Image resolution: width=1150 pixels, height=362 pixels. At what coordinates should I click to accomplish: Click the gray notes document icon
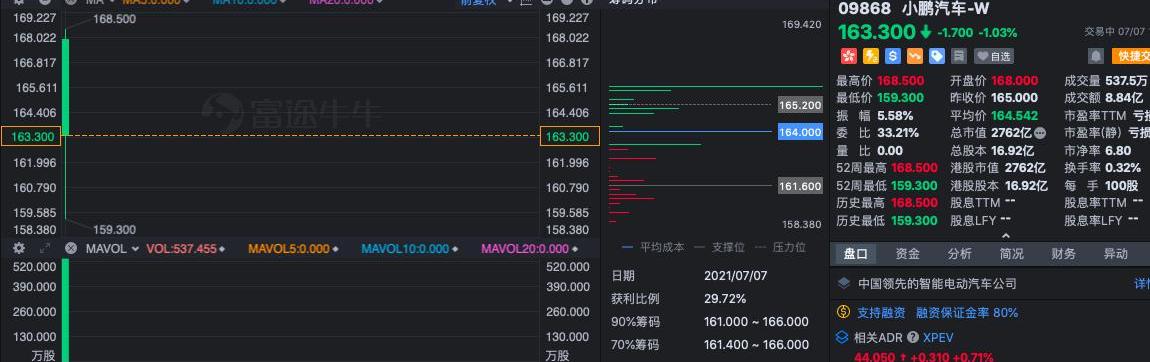coord(959,56)
